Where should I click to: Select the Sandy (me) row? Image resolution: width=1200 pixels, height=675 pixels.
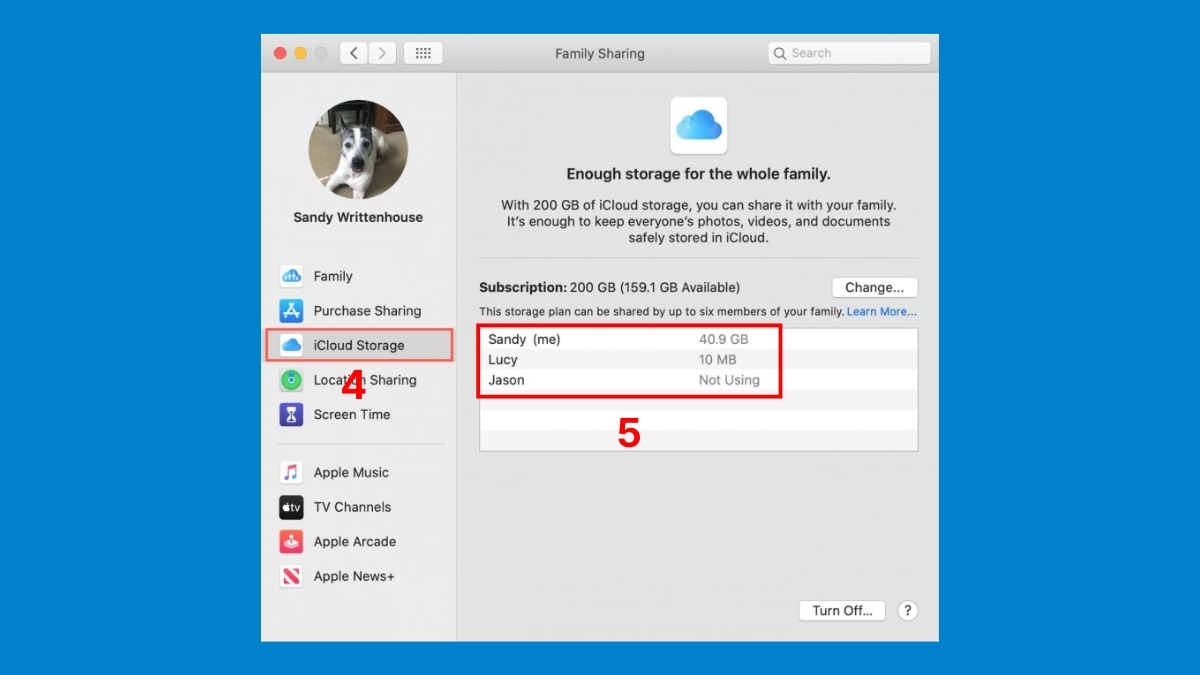click(x=698, y=340)
